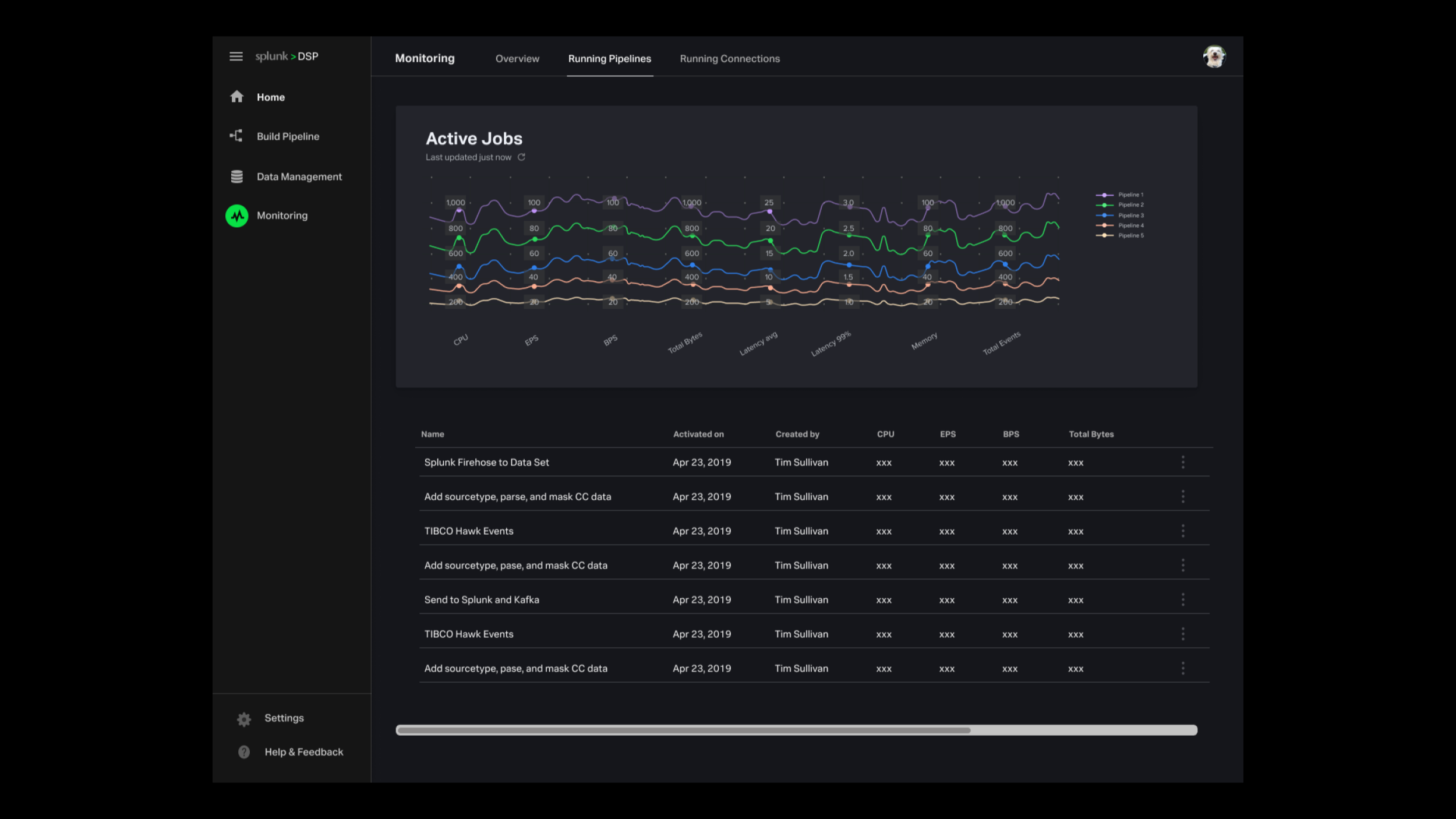Screen dimensions: 1456x819
Task: Click the Build Pipeline branch icon
Action: [236, 136]
